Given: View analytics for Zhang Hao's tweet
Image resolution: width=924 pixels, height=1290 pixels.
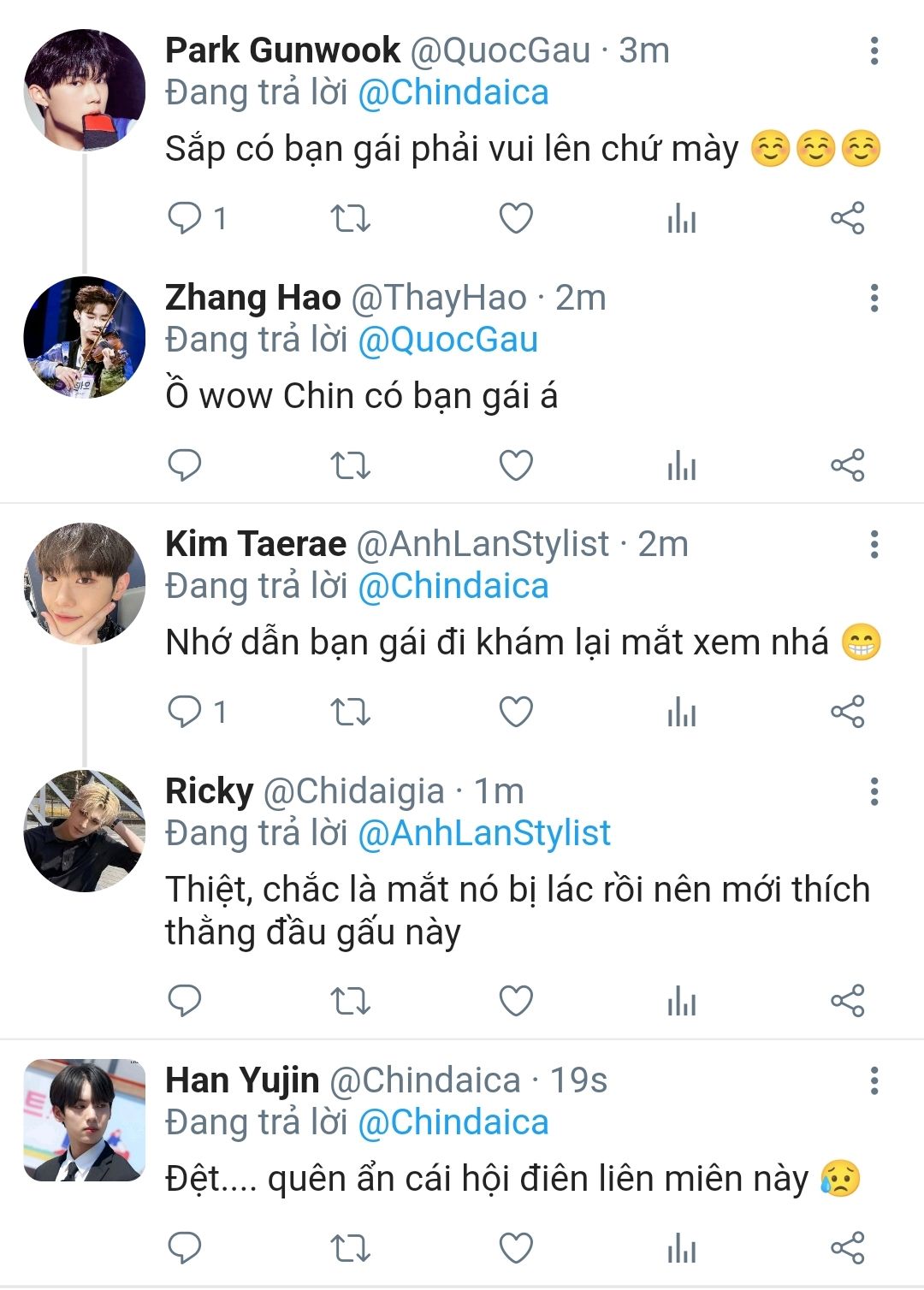Looking at the screenshot, I should click(681, 465).
